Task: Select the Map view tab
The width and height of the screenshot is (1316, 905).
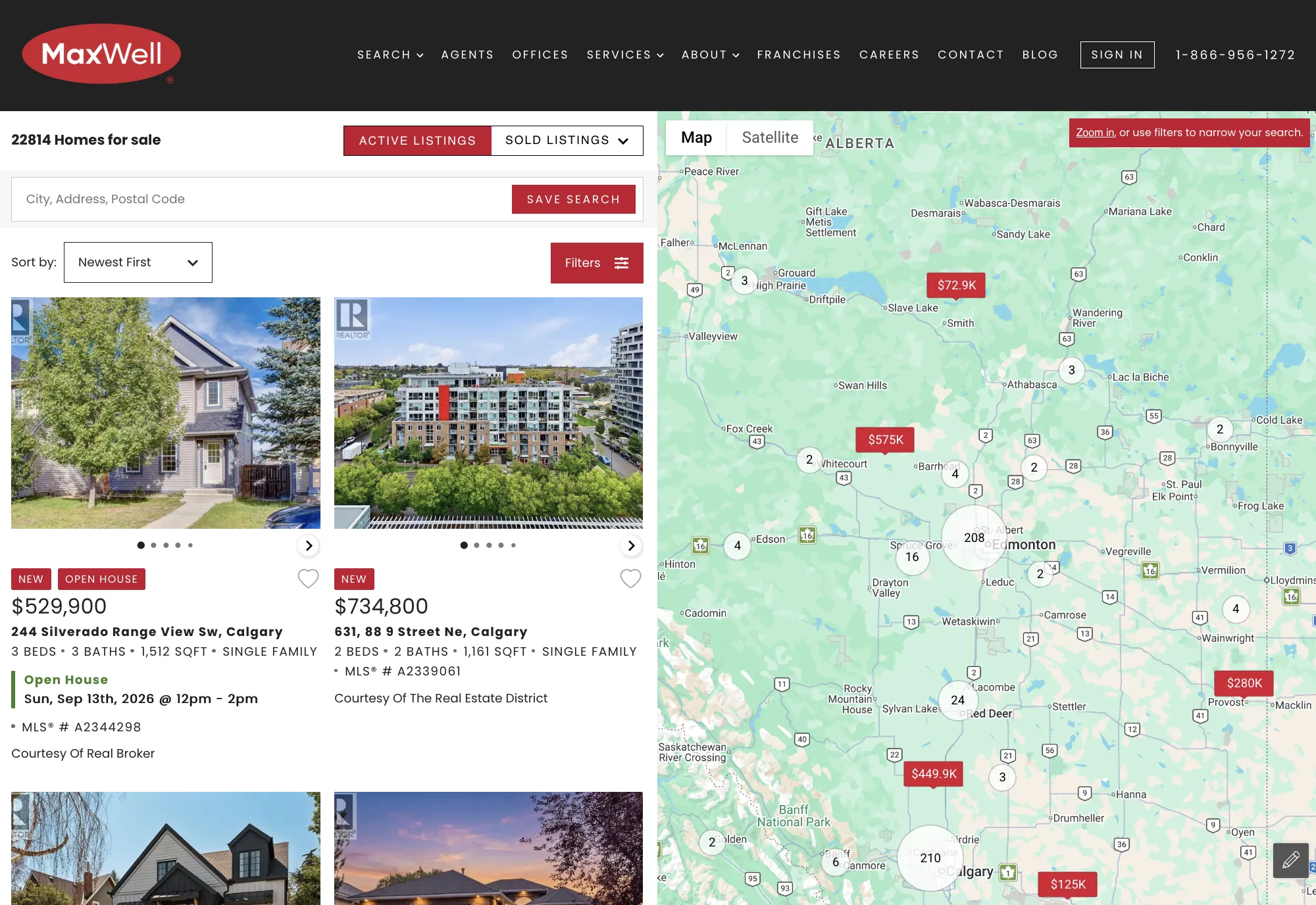Action: [696, 137]
